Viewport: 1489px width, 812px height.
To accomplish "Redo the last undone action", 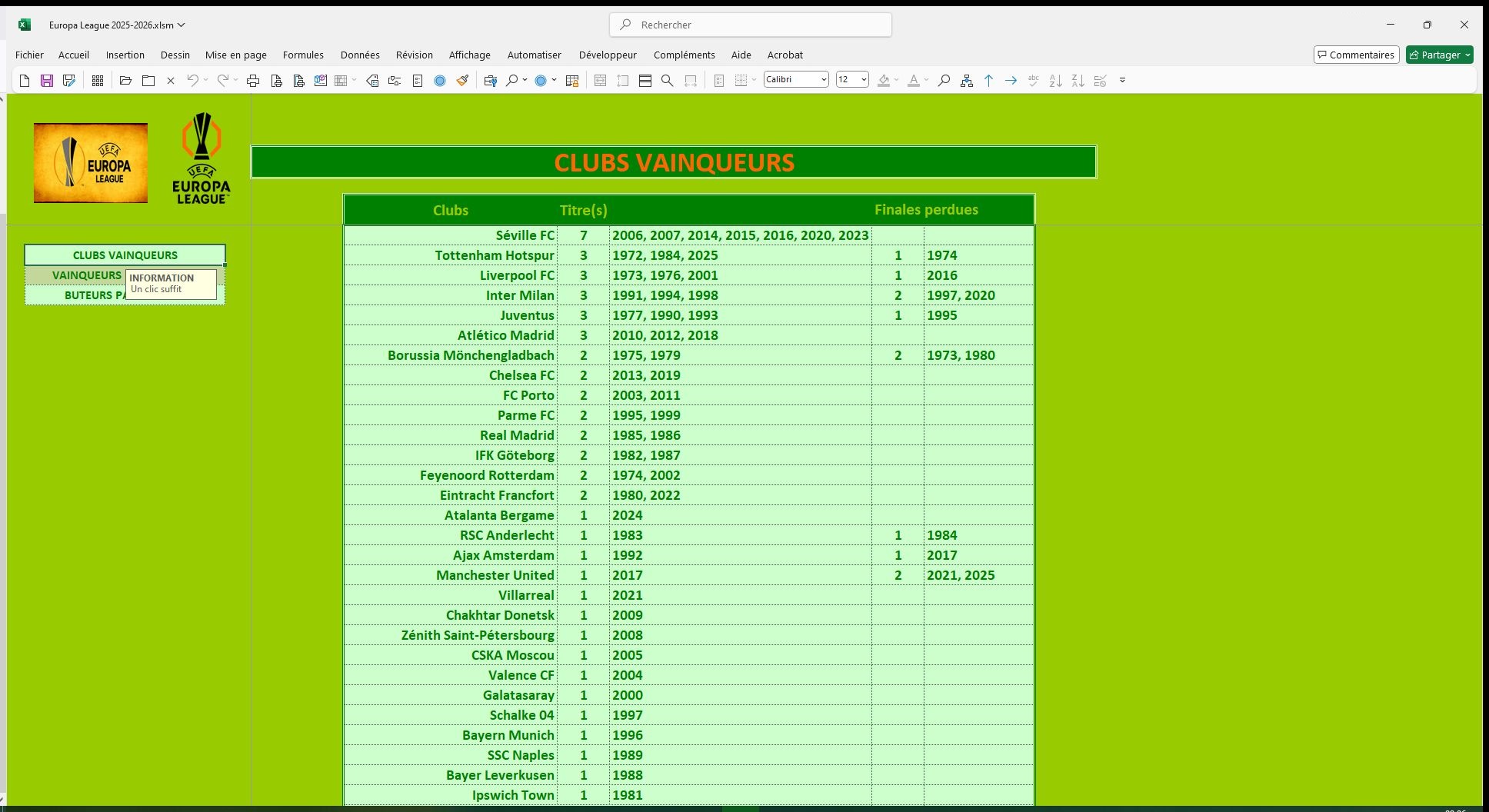I will coord(223,81).
